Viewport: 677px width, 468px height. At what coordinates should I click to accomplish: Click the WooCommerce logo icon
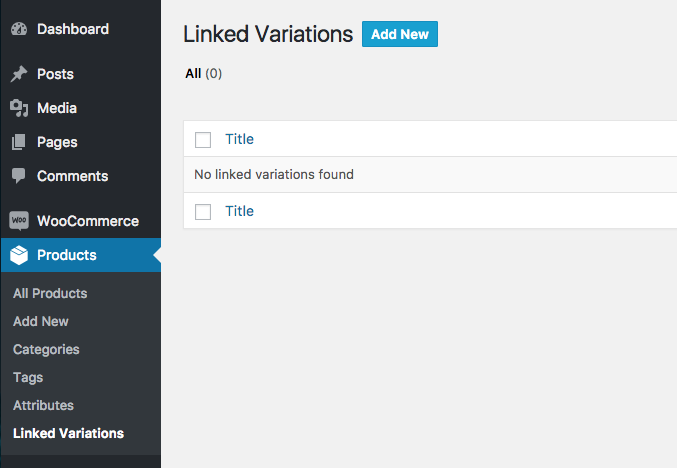point(19,221)
